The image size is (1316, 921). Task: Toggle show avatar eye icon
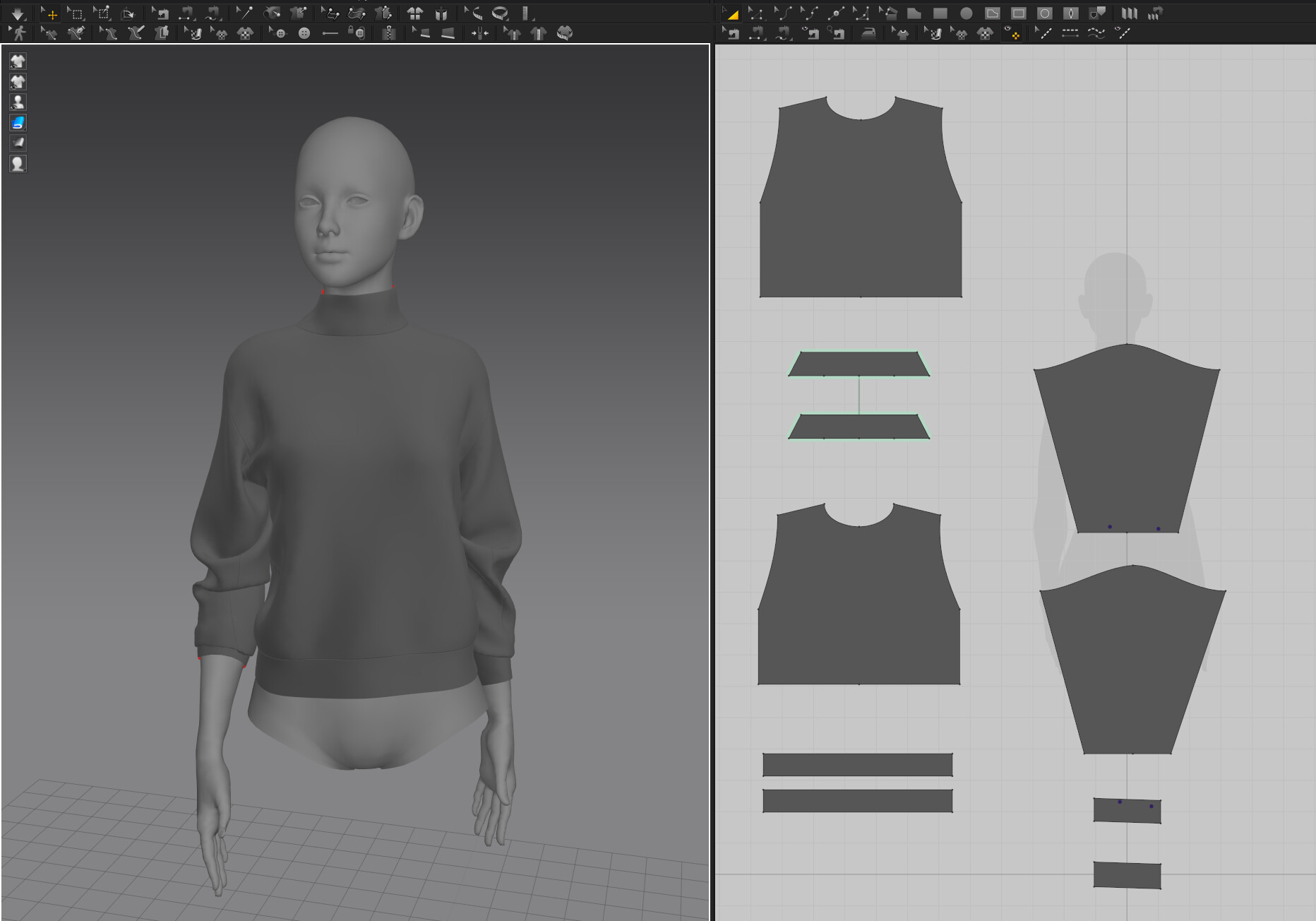[x=18, y=102]
